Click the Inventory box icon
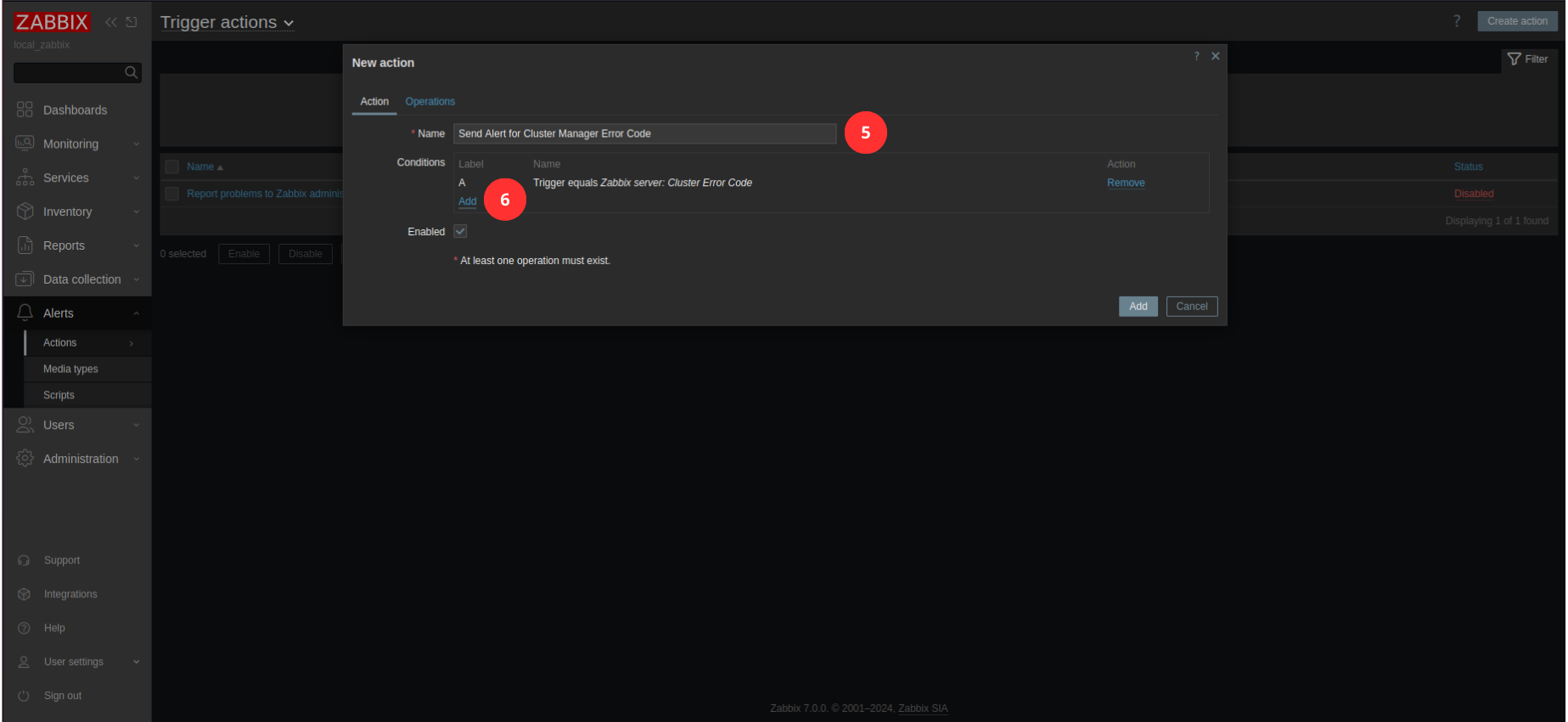The width and height of the screenshot is (1568, 722). [25, 212]
